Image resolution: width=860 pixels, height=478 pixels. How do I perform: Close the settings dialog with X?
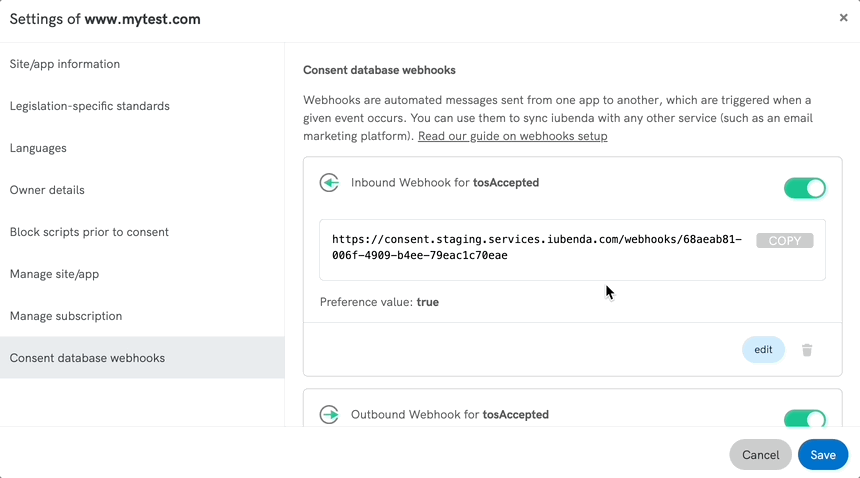click(x=843, y=18)
